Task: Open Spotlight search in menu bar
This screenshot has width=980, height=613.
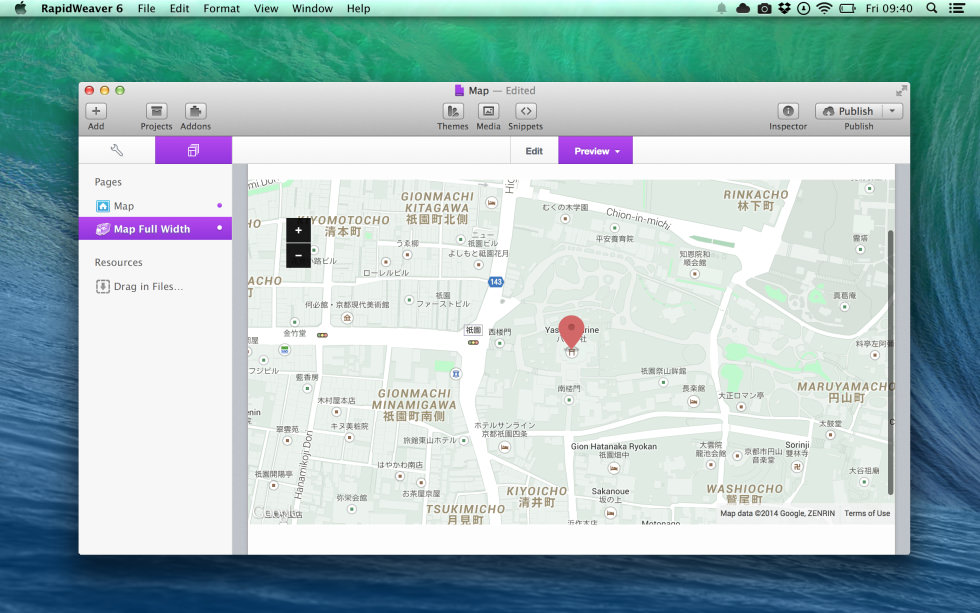Action: click(931, 8)
